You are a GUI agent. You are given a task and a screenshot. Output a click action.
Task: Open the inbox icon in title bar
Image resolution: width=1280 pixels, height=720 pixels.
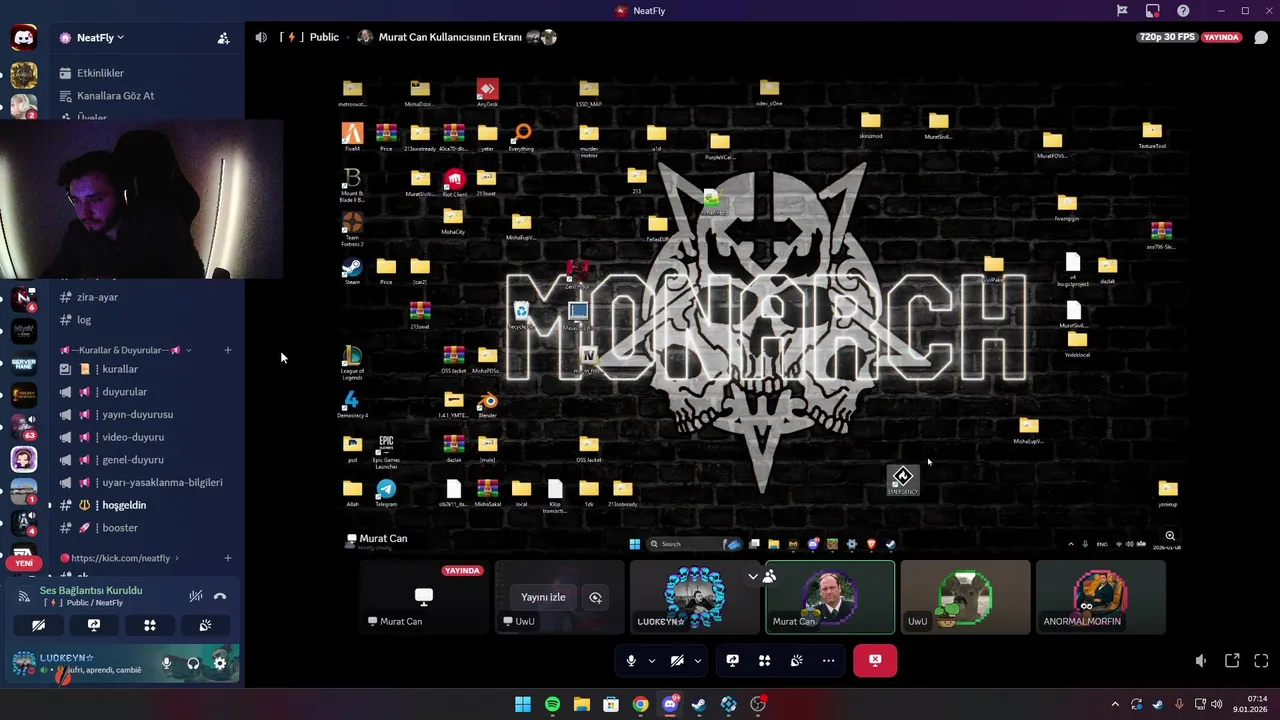pyautogui.click(x=1153, y=11)
